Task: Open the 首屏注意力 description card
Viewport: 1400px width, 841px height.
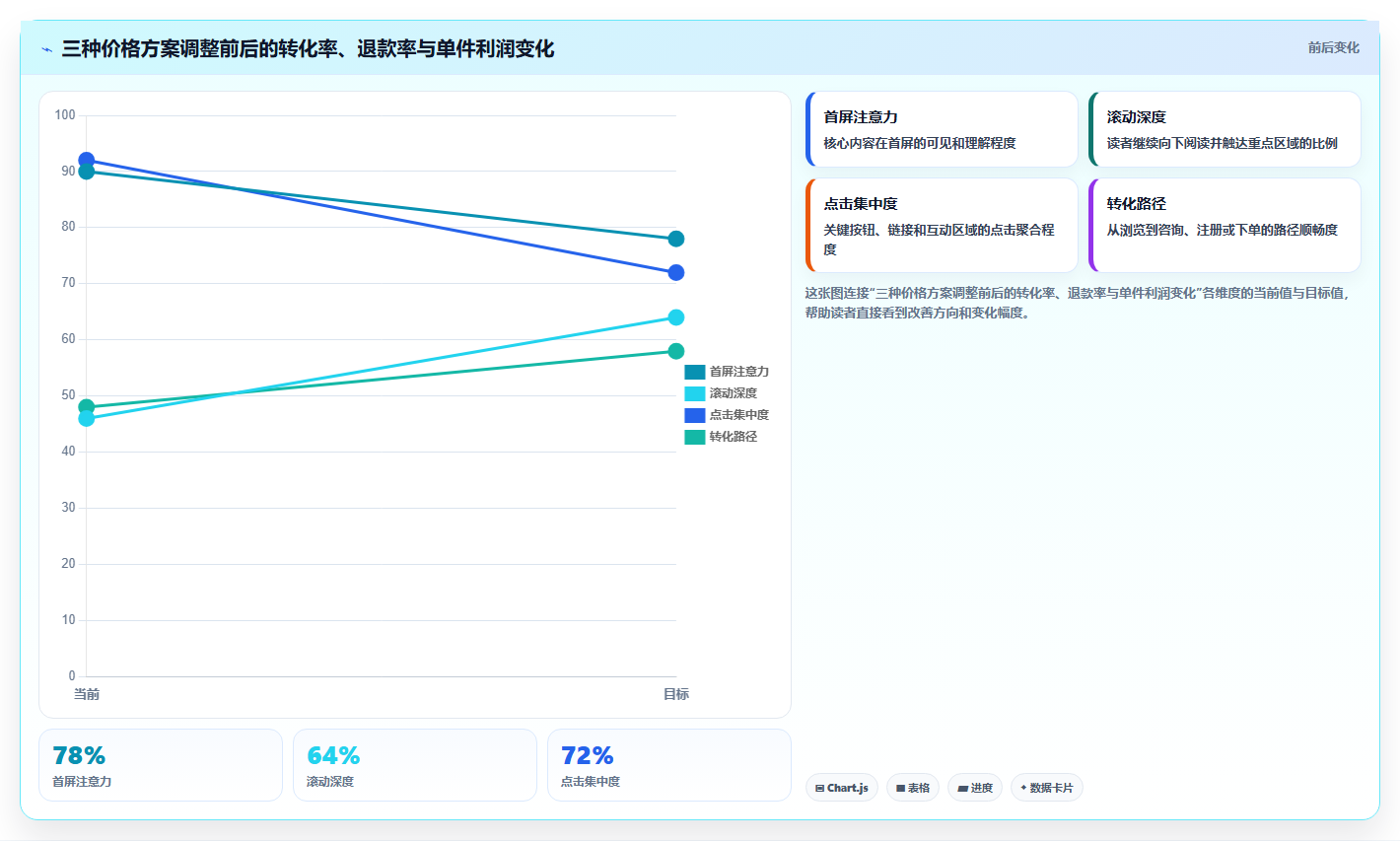Action: pyautogui.click(x=942, y=129)
